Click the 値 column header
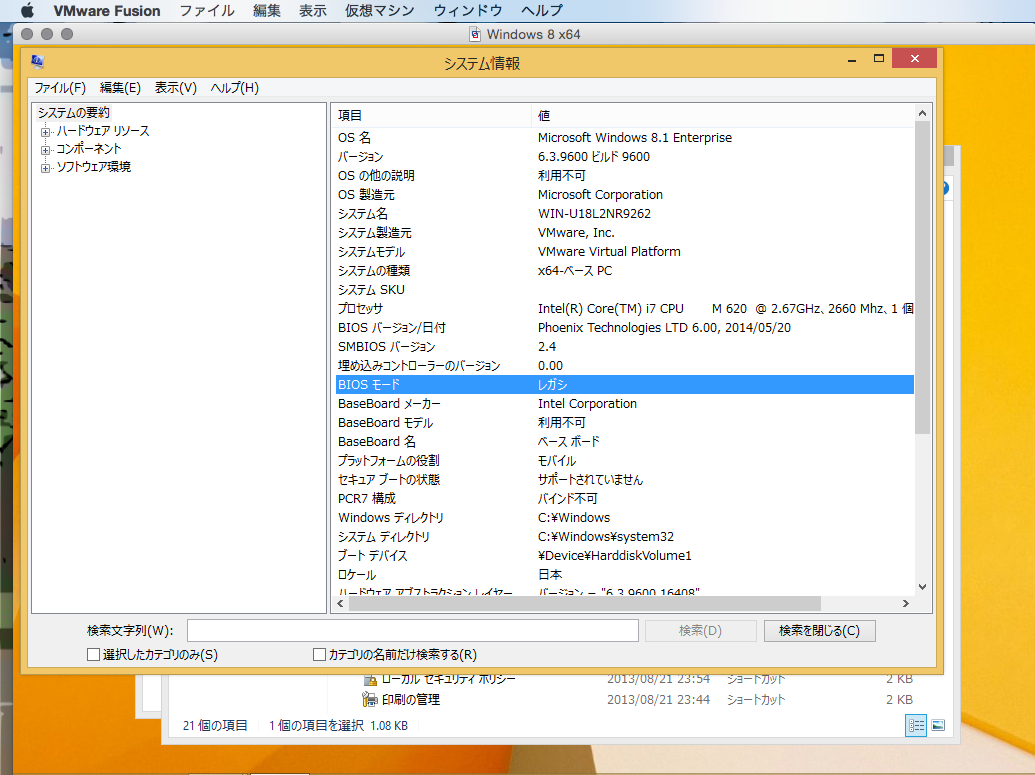 tap(723, 116)
